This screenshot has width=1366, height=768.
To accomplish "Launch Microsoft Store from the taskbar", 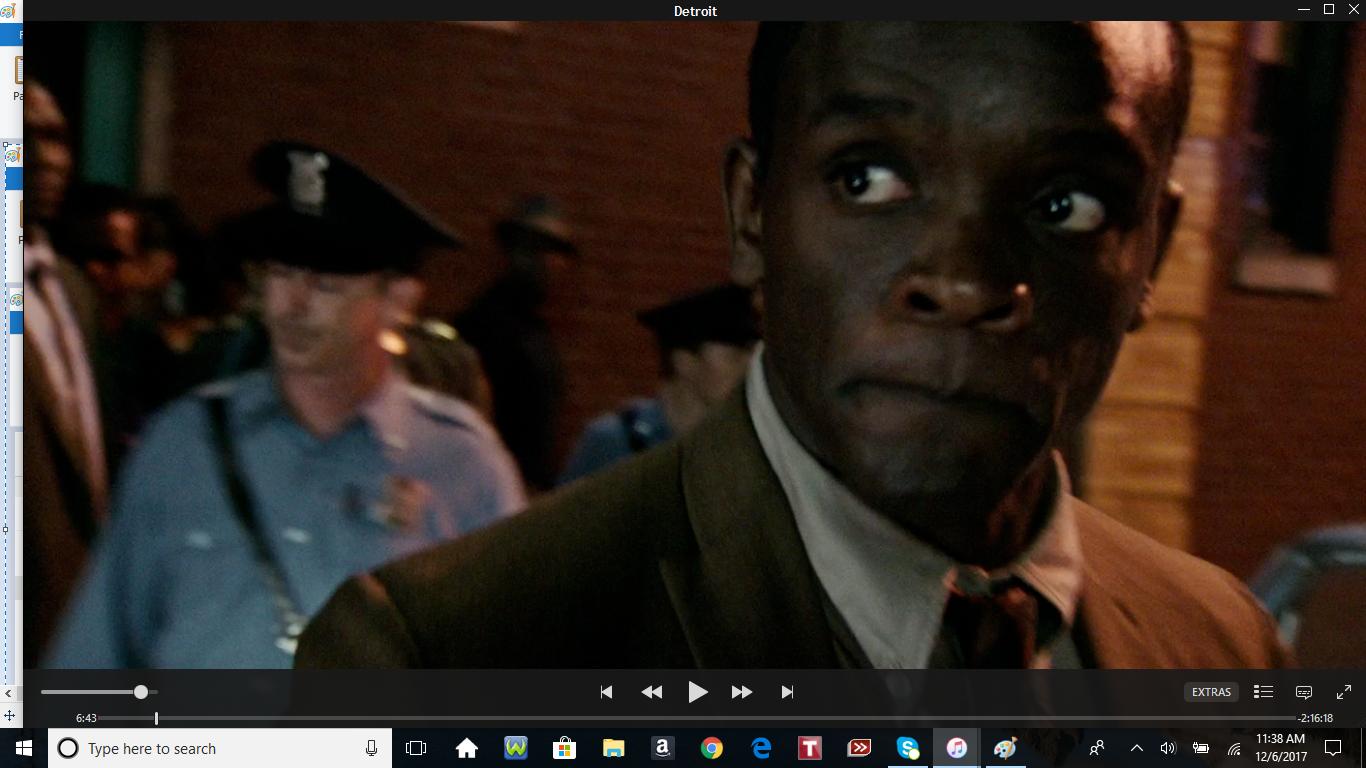I will [564, 748].
